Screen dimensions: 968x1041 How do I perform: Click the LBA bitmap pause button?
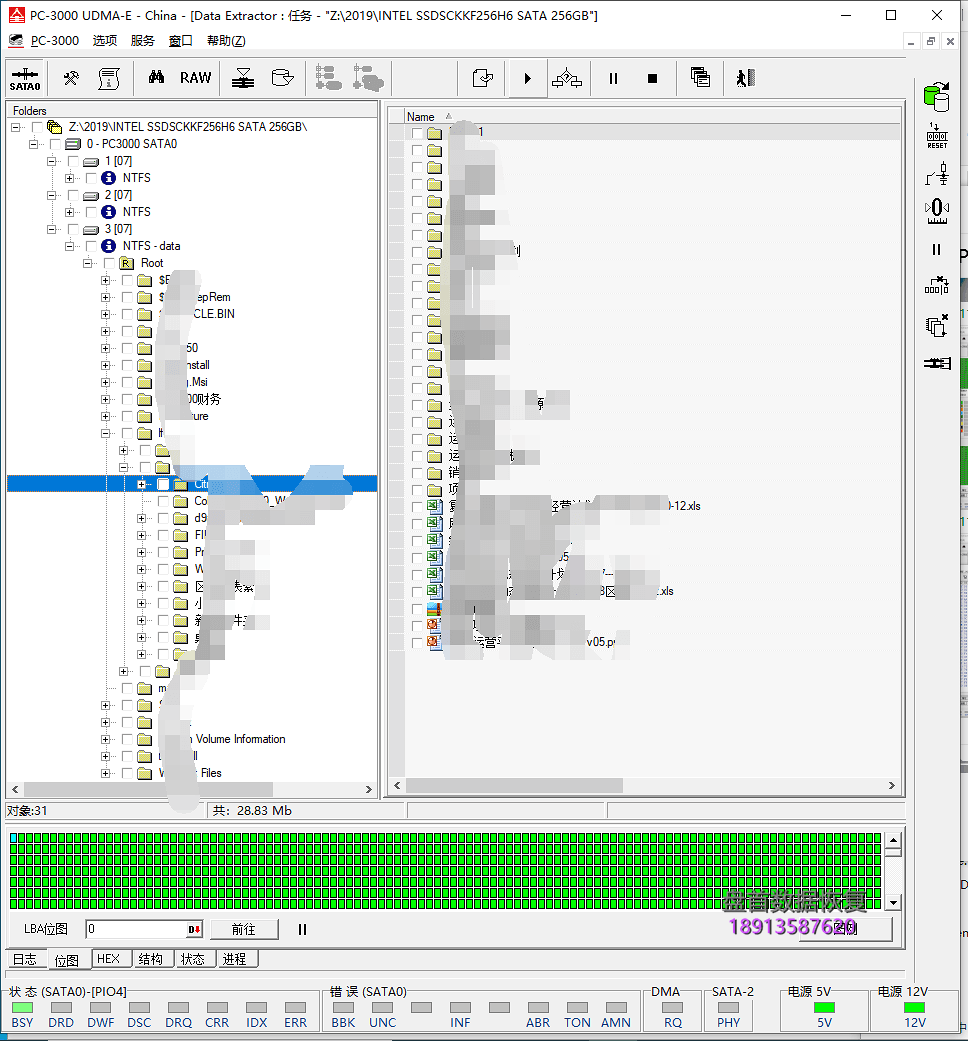tap(302, 929)
